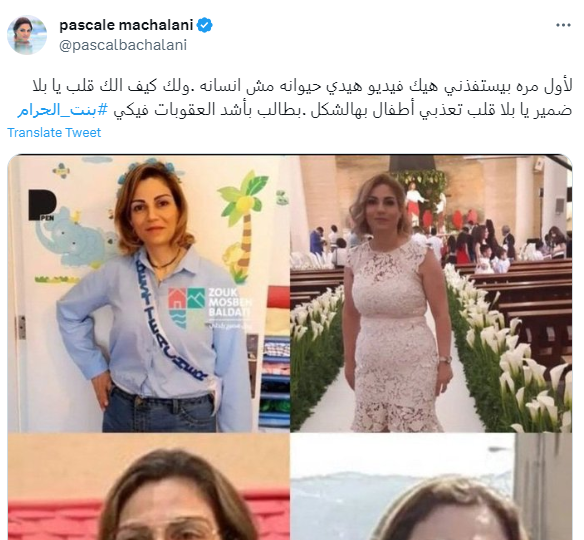This screenshot has width=584, height=540.
Task: Click the display name pascale machalani
Action: (126, 25)
